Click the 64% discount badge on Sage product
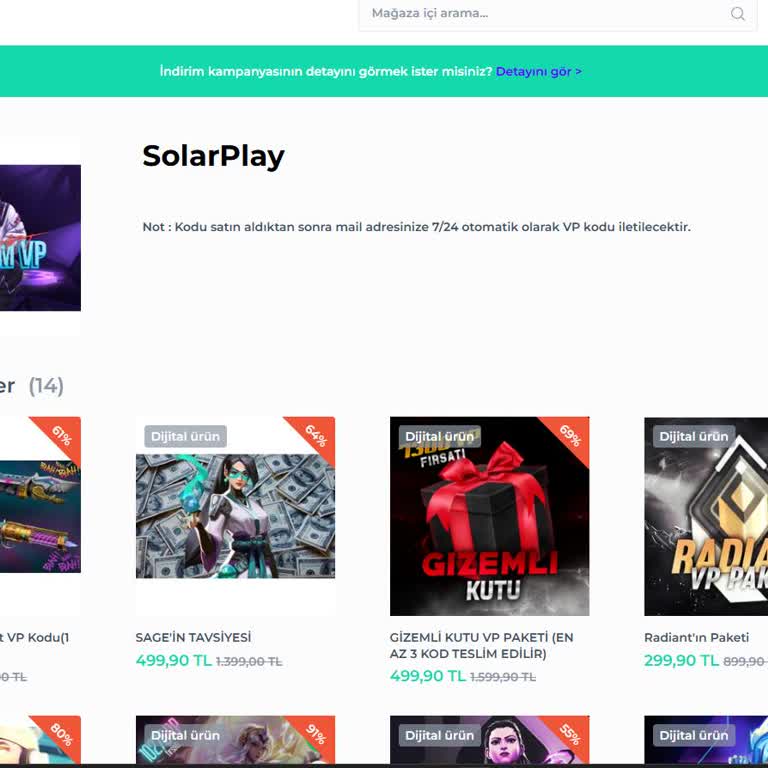768x768 pixels. coord(315,435)
